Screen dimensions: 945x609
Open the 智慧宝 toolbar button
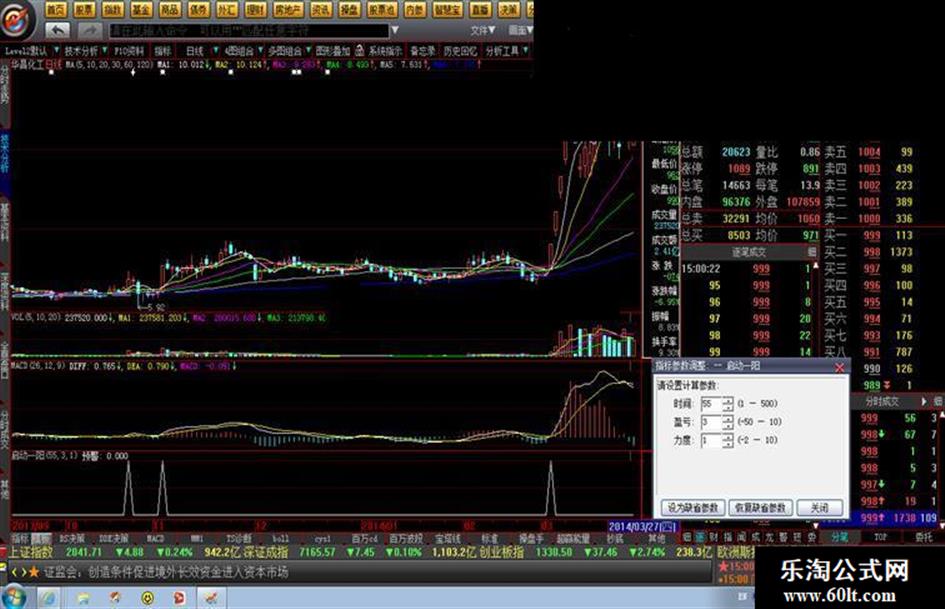coord(447,9)
